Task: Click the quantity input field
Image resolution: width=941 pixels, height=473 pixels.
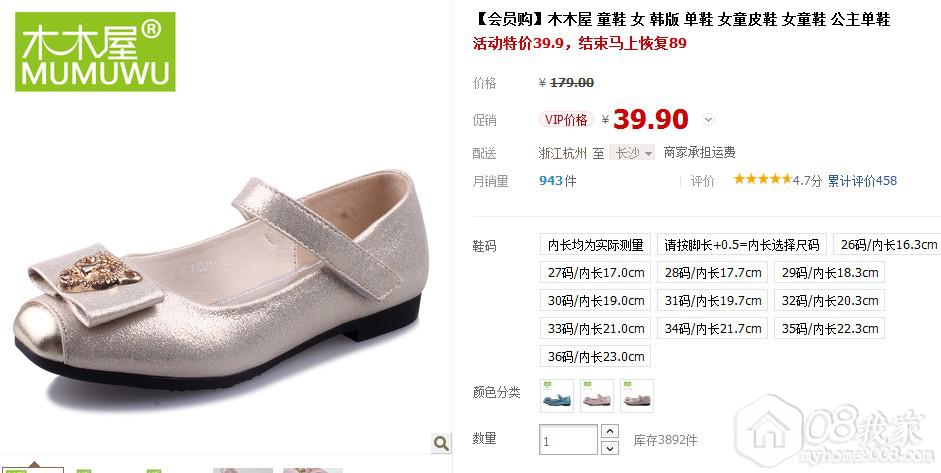Action: [568, 440]
